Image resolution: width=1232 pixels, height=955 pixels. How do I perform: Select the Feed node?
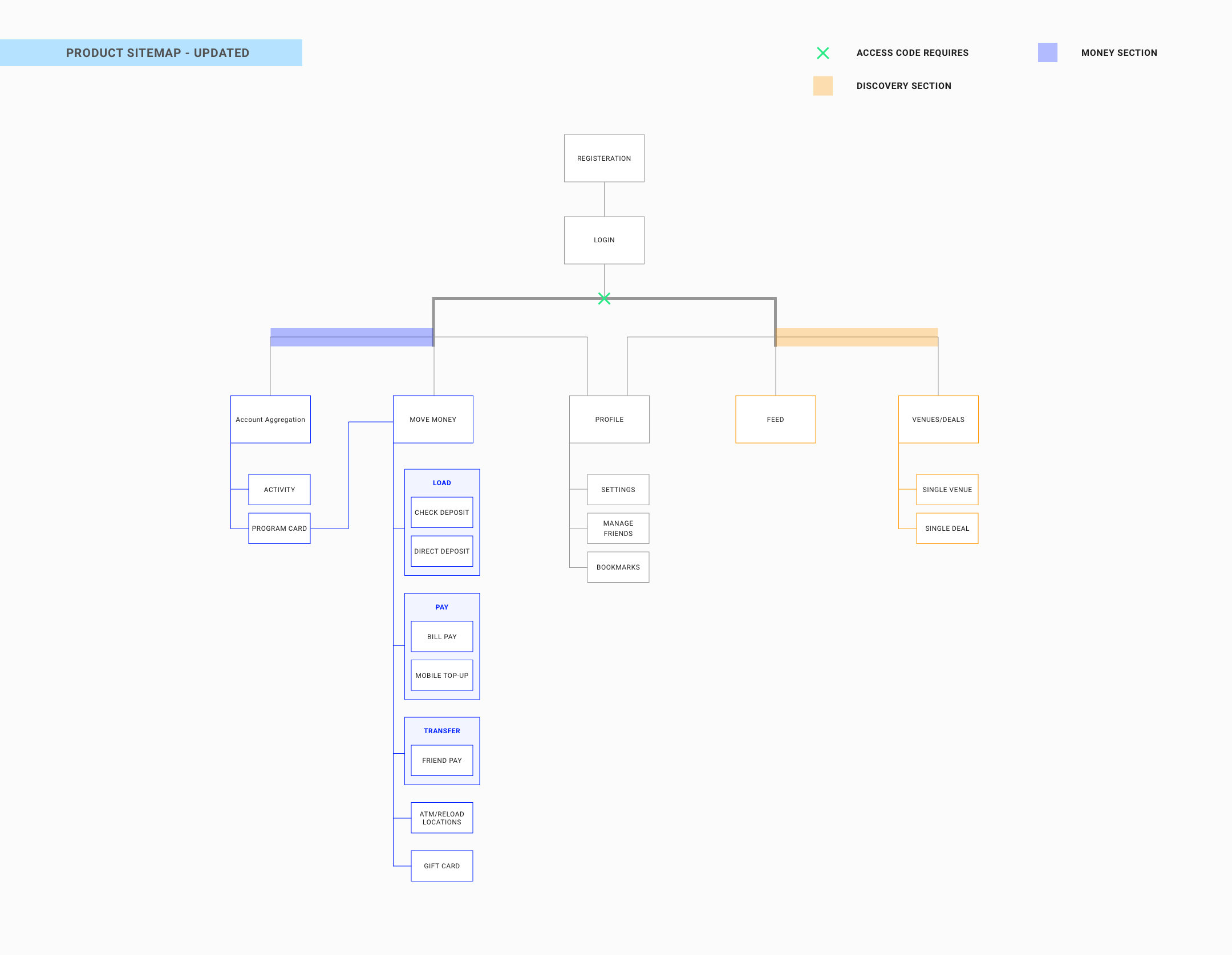(775, 420)
